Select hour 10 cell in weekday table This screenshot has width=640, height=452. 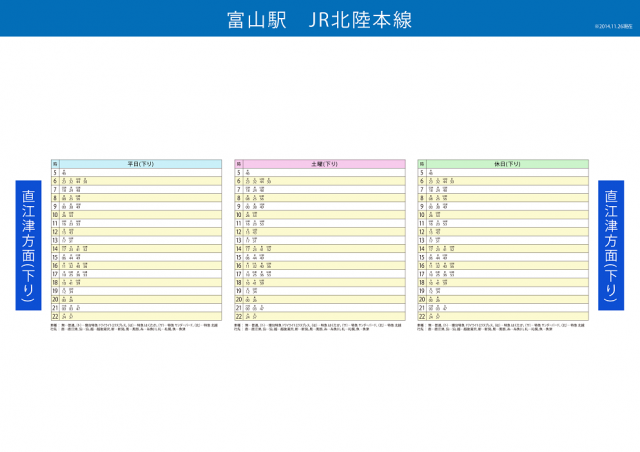tap(56, 215)
